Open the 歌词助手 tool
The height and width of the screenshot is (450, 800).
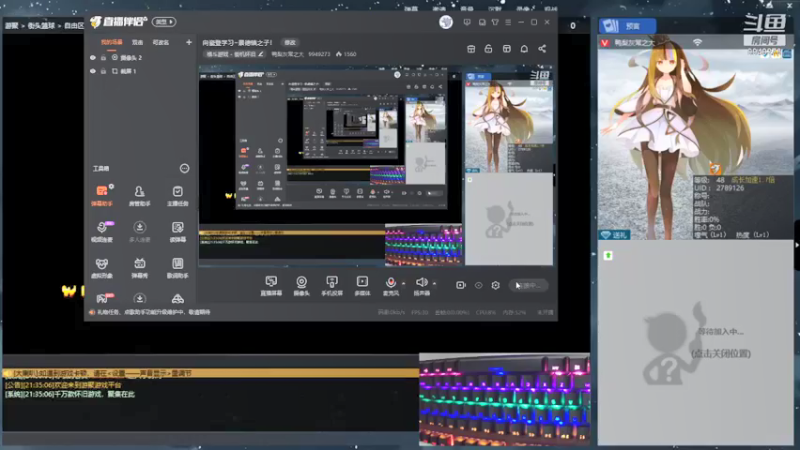pyautogui.click(x=178, y=268)
